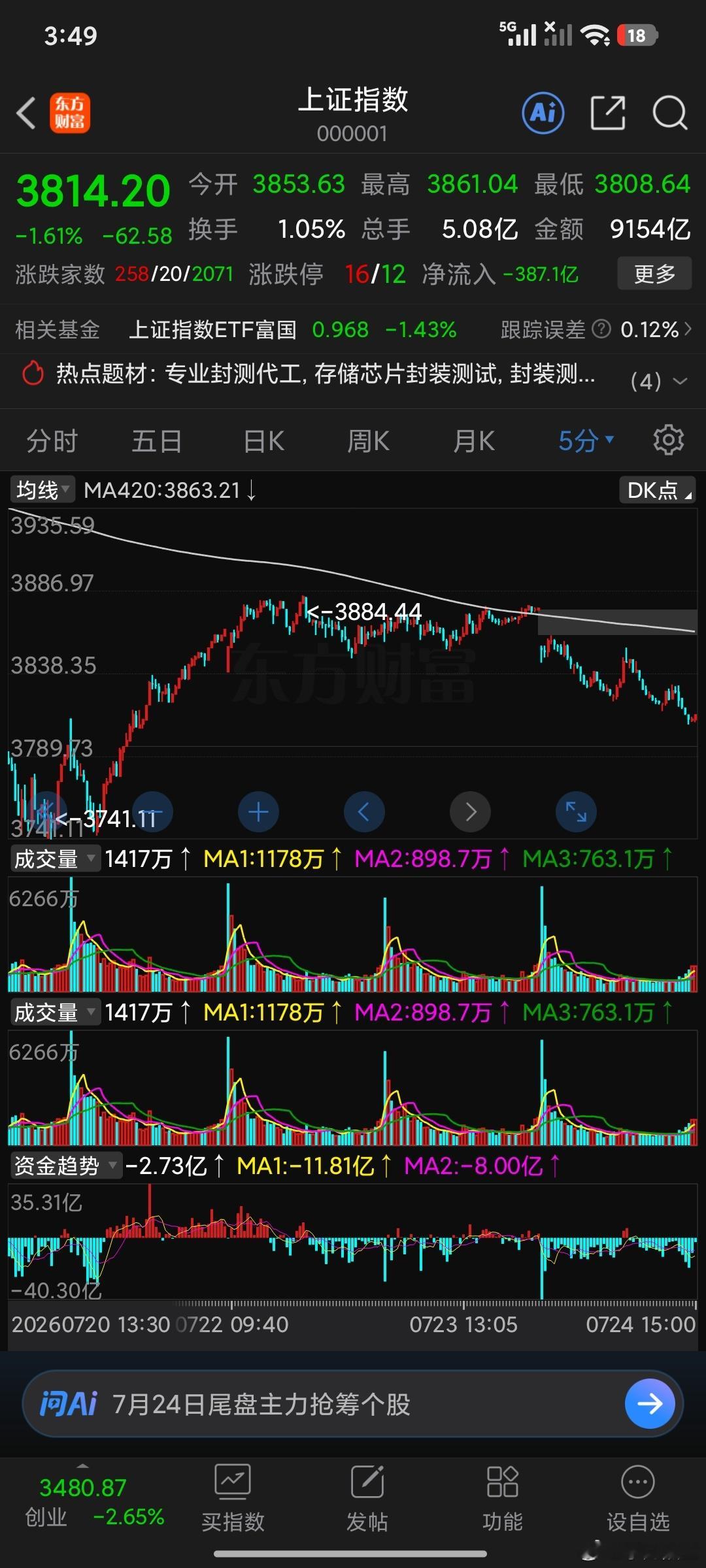Screen dimensions: 706x1568
Task: Submit 问Ai query with arrow button
Action: [x=650, y=1403]
